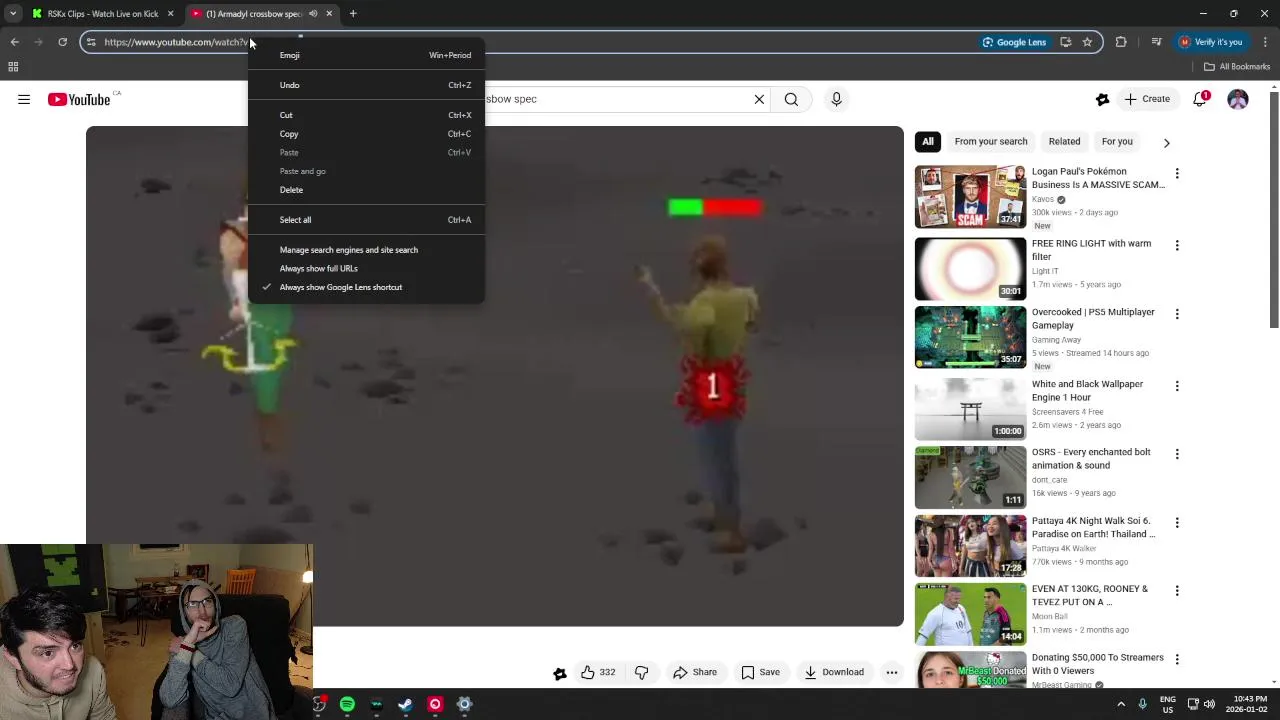Open options for EVEN AT 130KG ROONEY video
The width and height of the screenshot is (1280, 720).
[1177, 591]
